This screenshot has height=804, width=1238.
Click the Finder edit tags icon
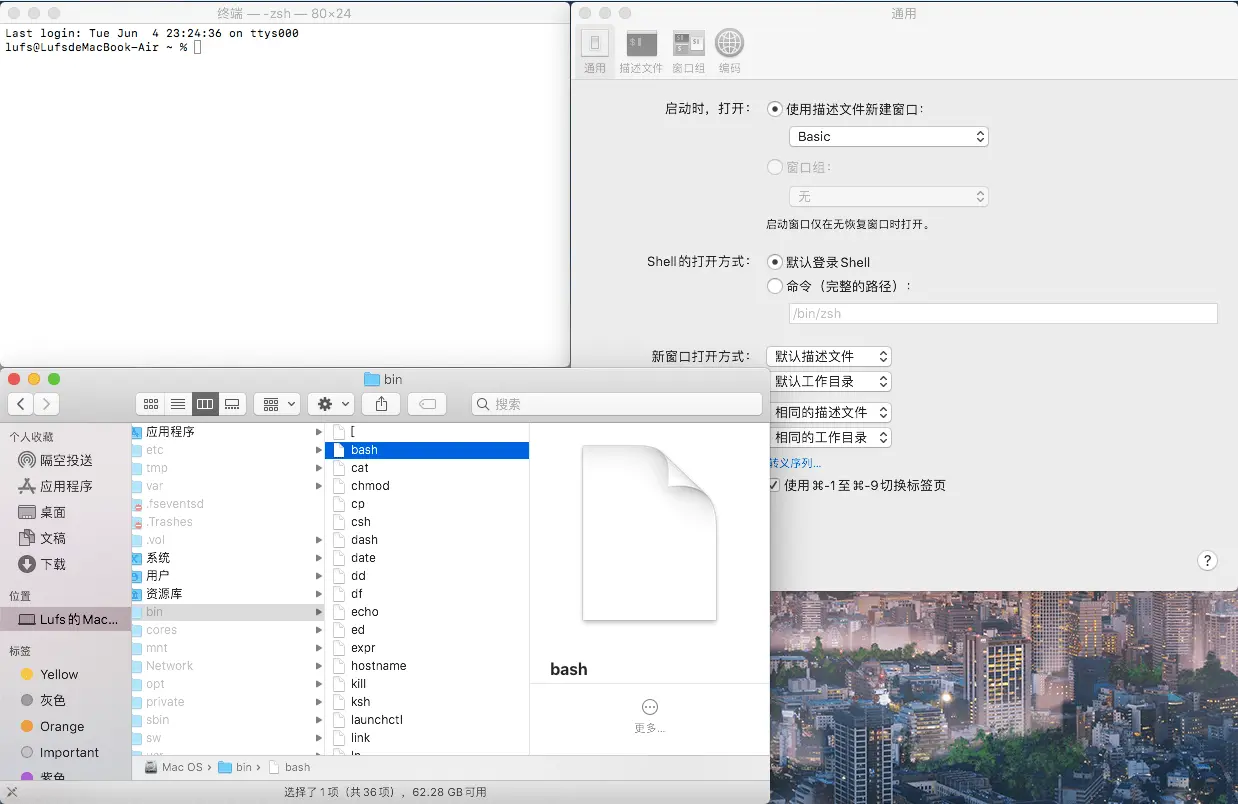(x=427, y=404)
